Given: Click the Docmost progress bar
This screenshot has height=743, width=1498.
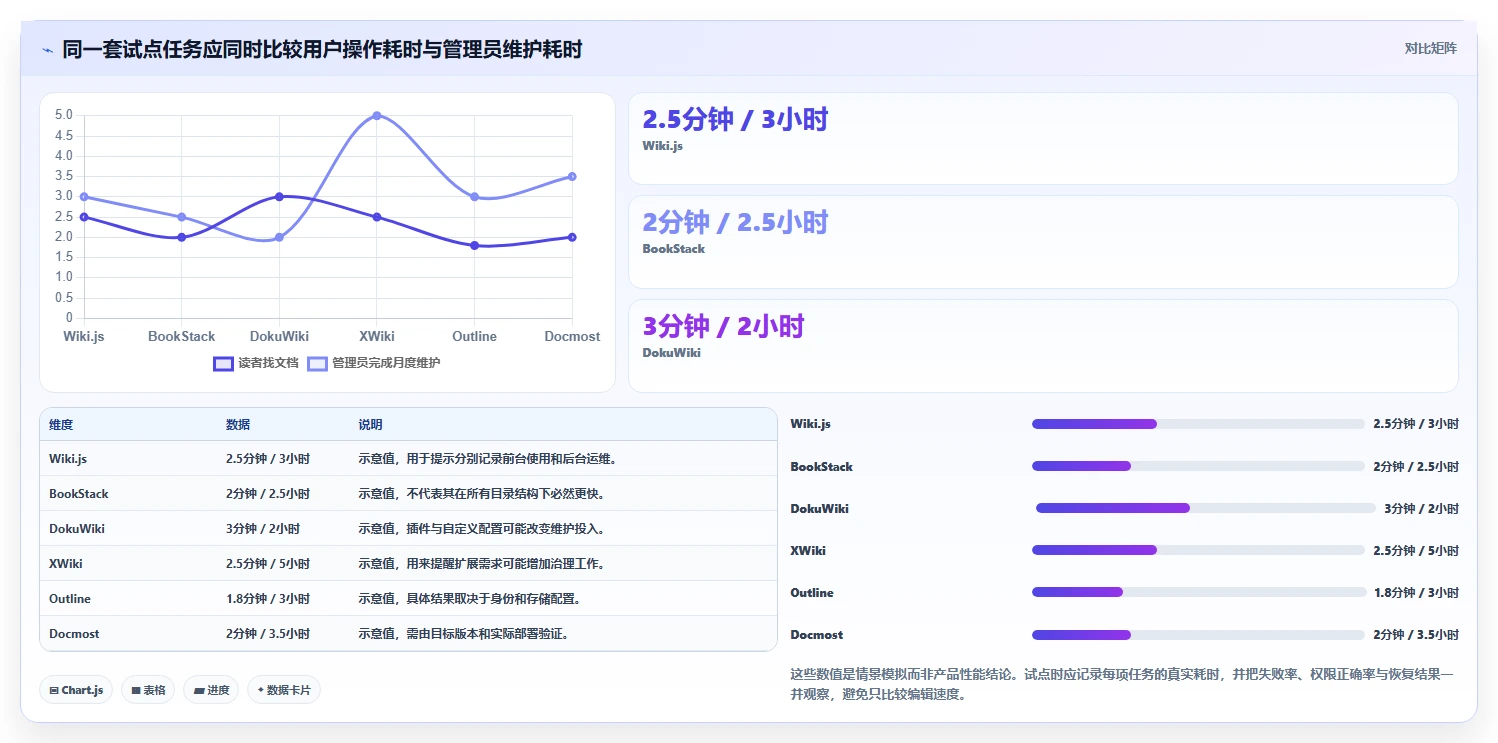Looking at the screenshot, I should (x=1198, y=634).
